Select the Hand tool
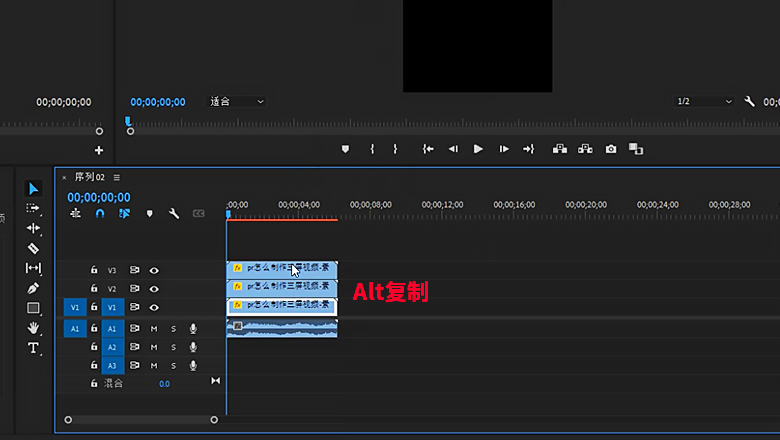This screenshot has height=440, width=780. (x=33, y=327)
